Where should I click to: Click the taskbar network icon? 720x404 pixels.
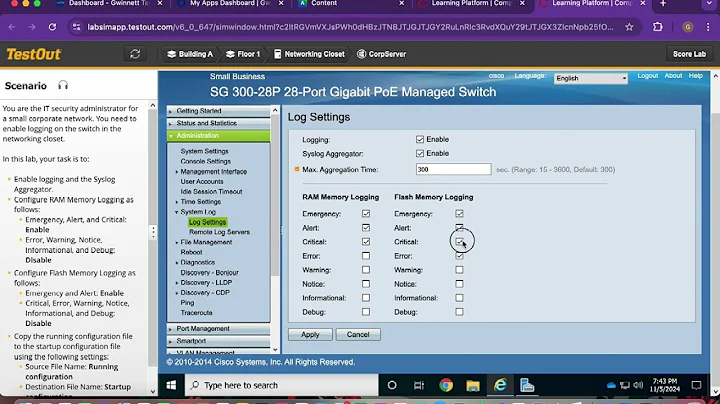point(624,385)
